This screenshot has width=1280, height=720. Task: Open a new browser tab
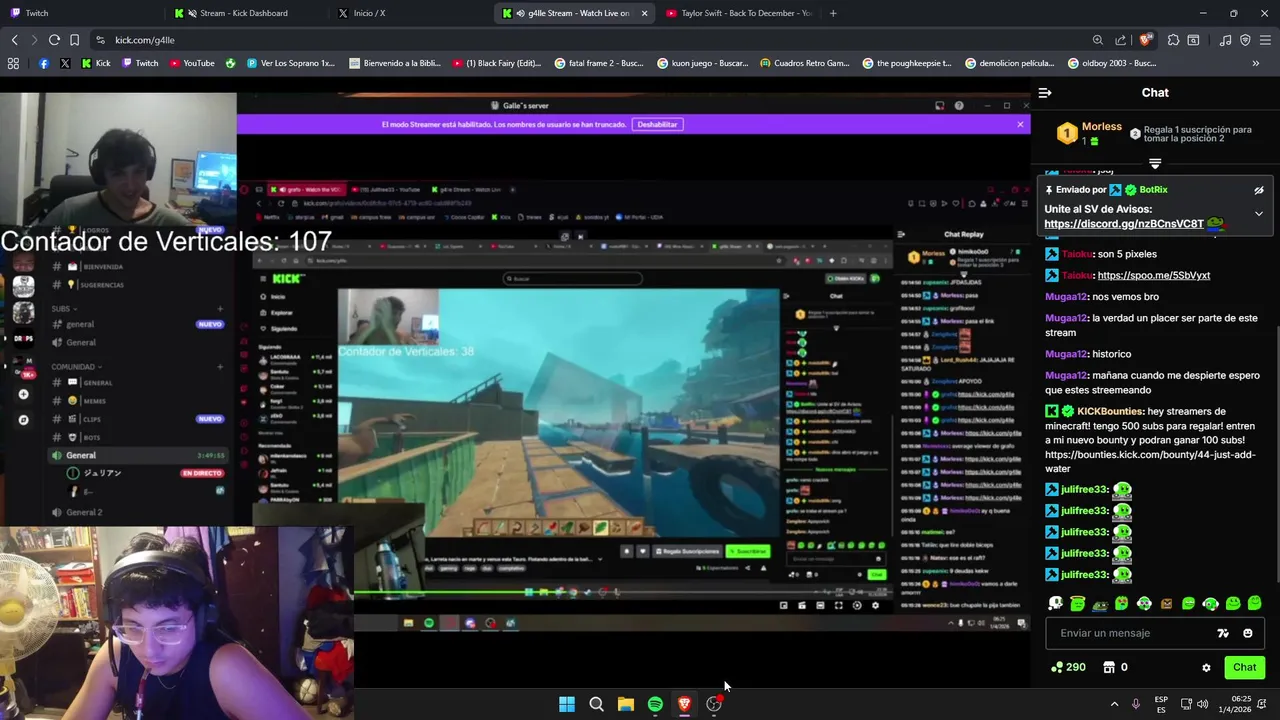click(x=833, y=13)
